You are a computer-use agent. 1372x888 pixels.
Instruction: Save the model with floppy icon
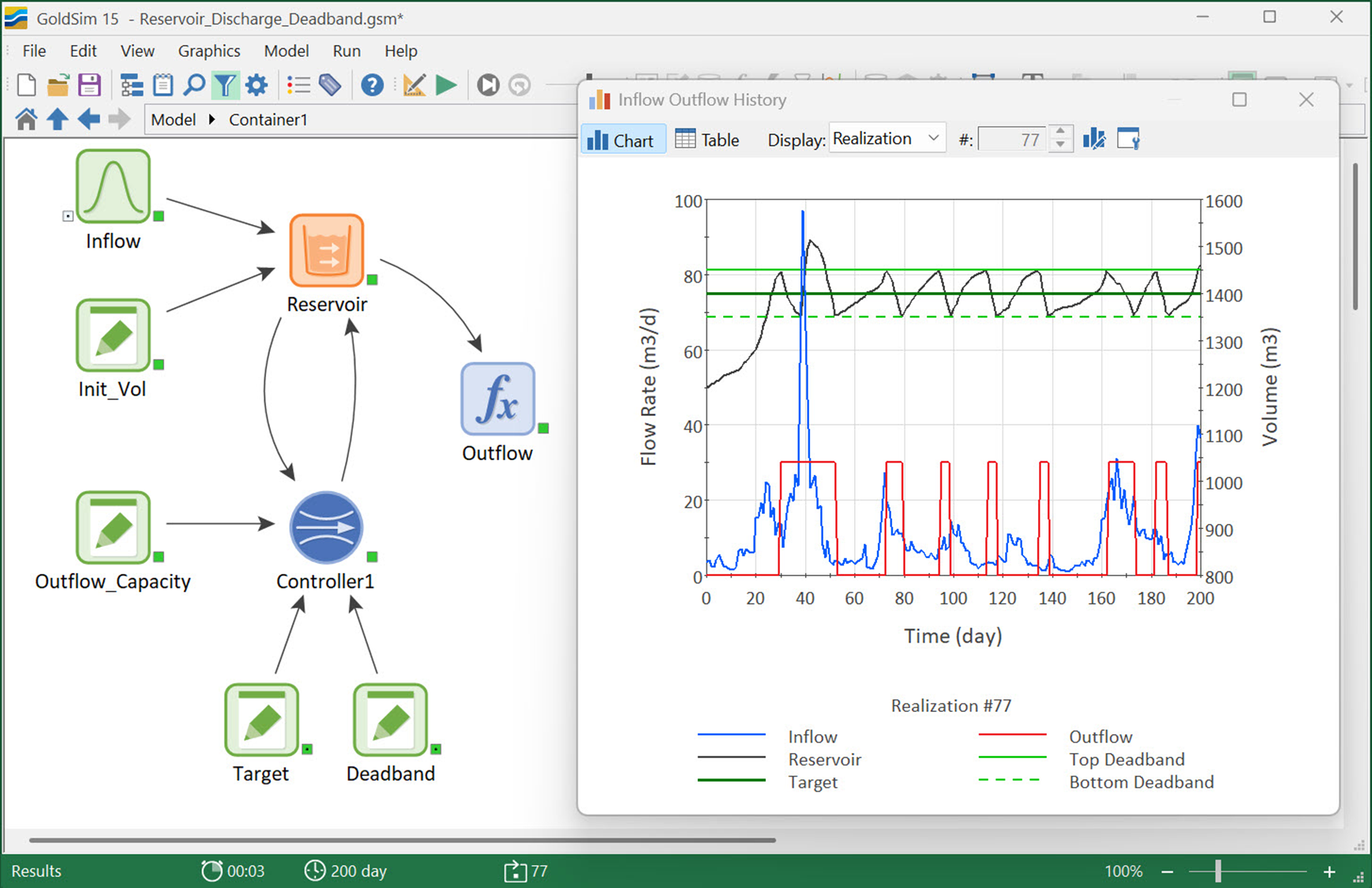tap(89, 85)
